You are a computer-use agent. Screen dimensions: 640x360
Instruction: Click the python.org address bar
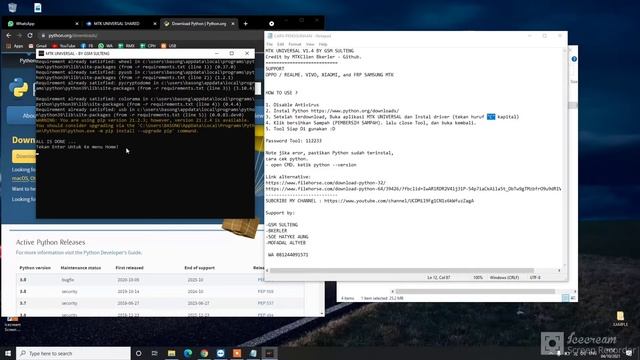click(151, 36)
